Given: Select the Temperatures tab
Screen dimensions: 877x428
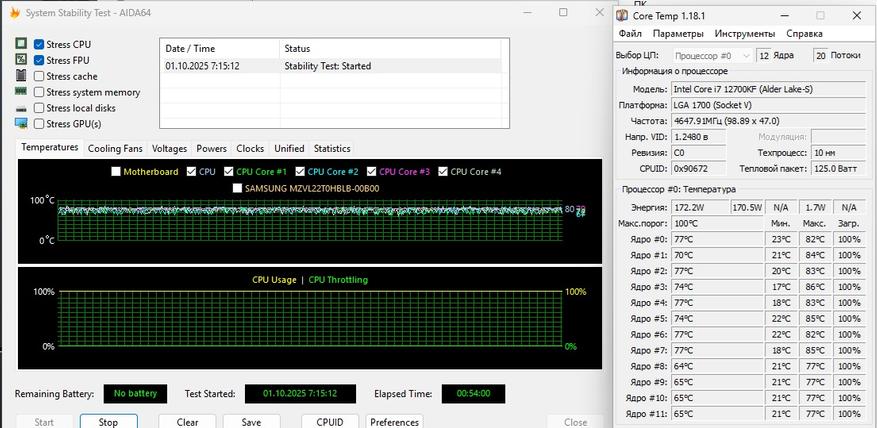Looking at the screenshot, I should 49,147.
